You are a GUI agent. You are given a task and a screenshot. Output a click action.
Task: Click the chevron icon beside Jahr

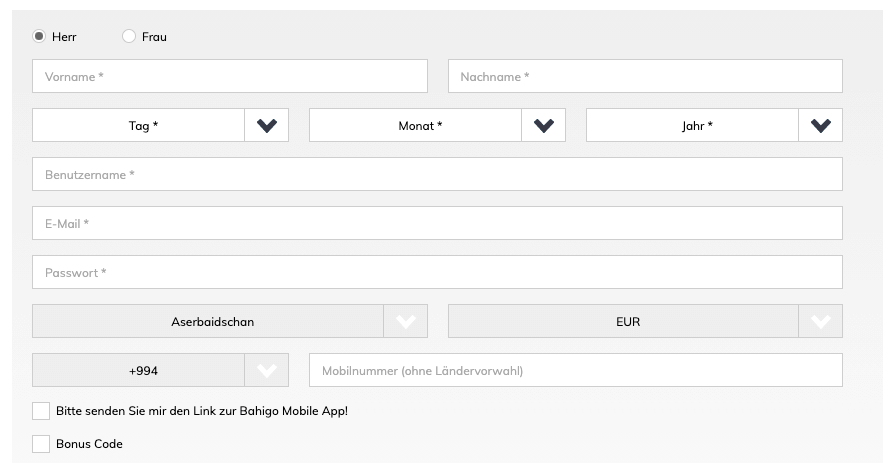tap(820, 126)
